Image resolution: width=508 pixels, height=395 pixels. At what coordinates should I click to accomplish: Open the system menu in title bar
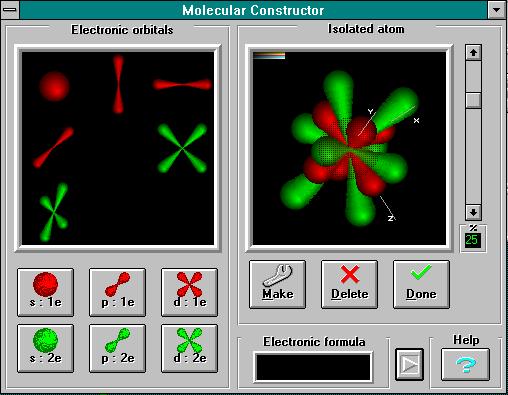tap(10, 9)
